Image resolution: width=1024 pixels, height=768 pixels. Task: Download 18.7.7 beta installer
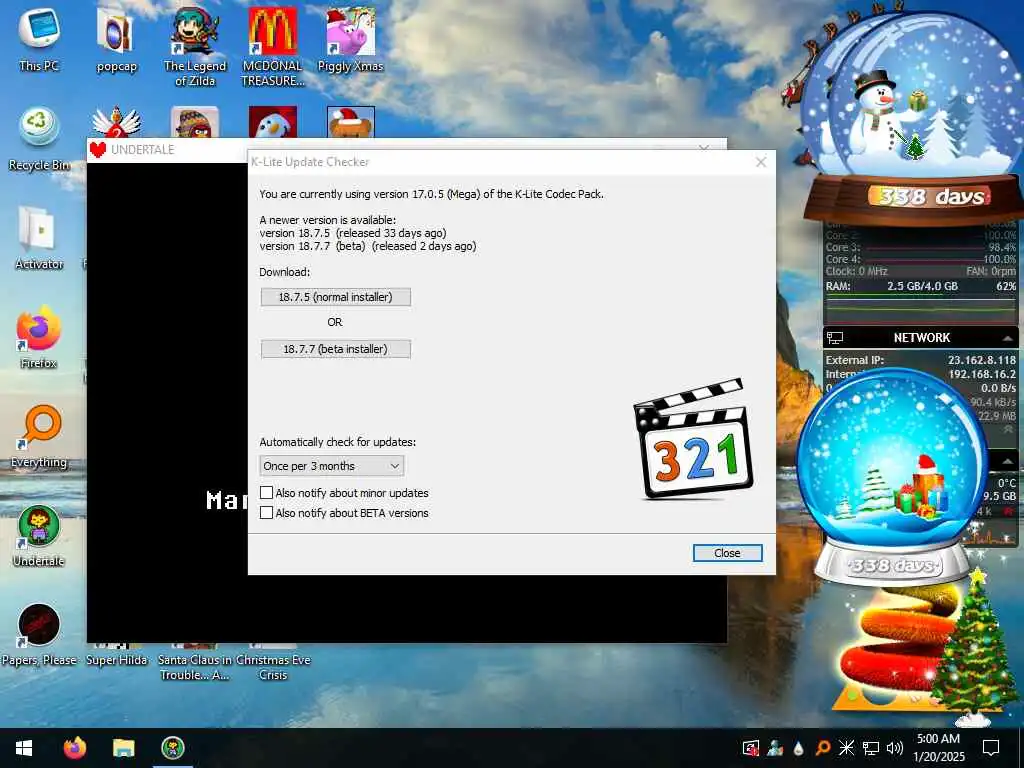pyautogui.click(x=336, y=349)
